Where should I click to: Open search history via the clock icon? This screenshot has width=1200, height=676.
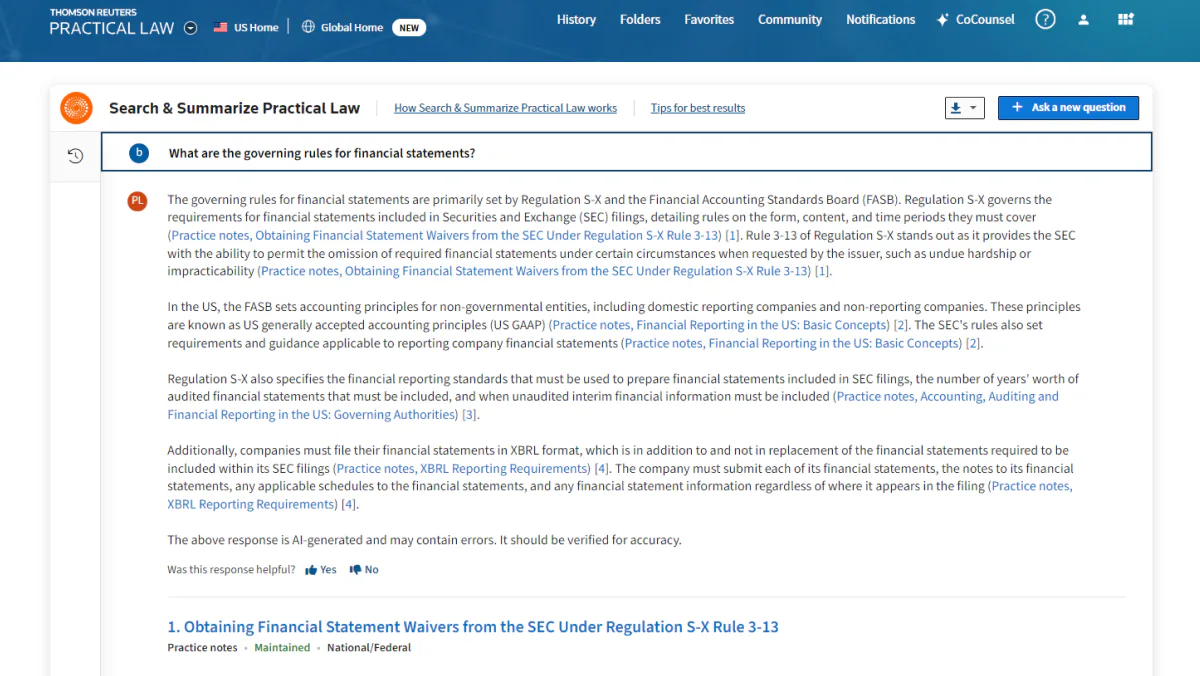pyautogui.click(x=75, y=155)
